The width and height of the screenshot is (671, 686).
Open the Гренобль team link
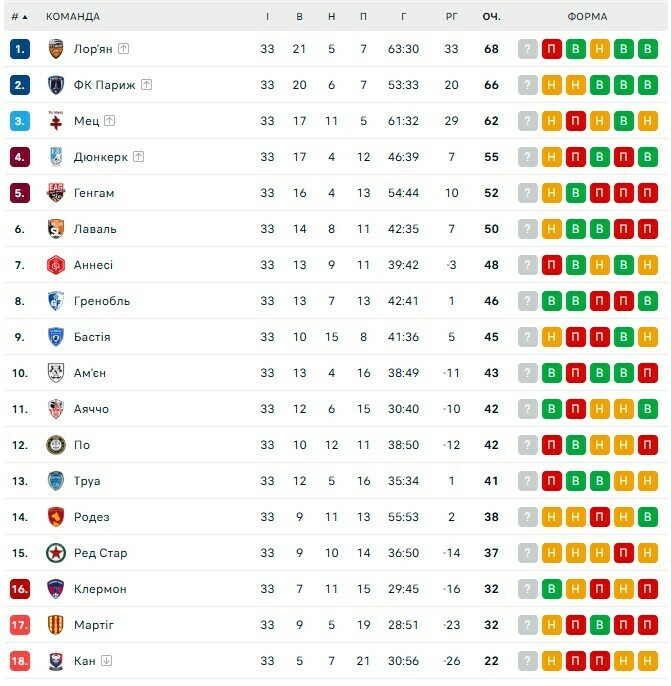click(102, 301)
